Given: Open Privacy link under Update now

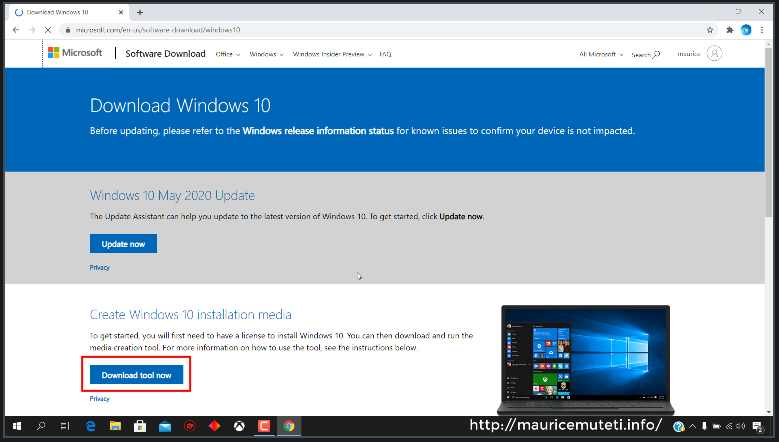Looking at the screenshot, I should (99, 267).
